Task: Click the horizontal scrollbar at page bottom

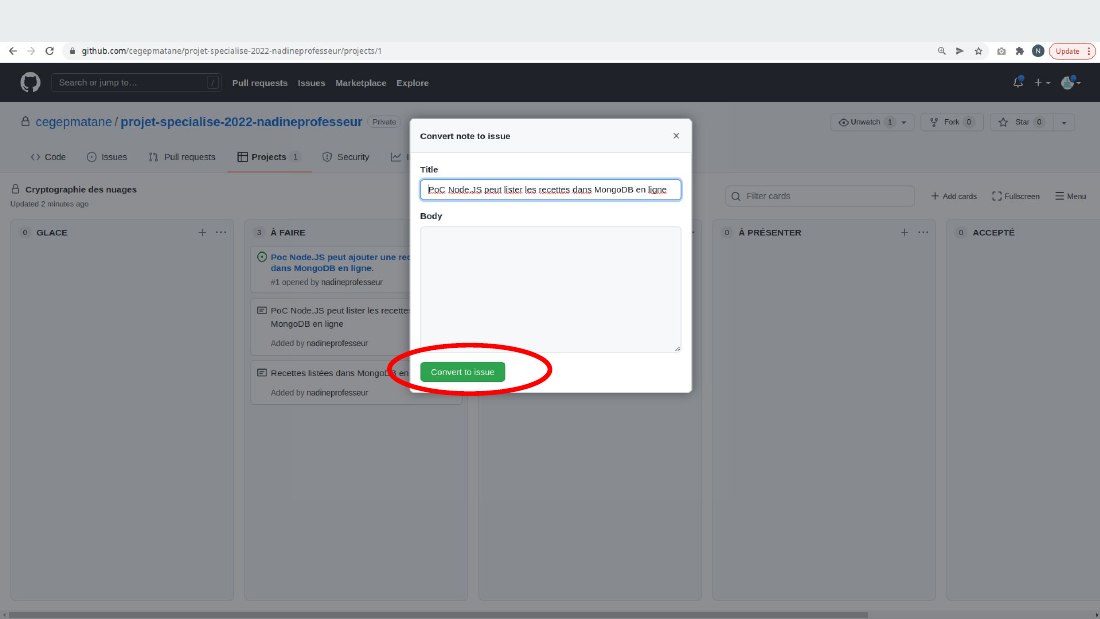Action: (438, 615)
